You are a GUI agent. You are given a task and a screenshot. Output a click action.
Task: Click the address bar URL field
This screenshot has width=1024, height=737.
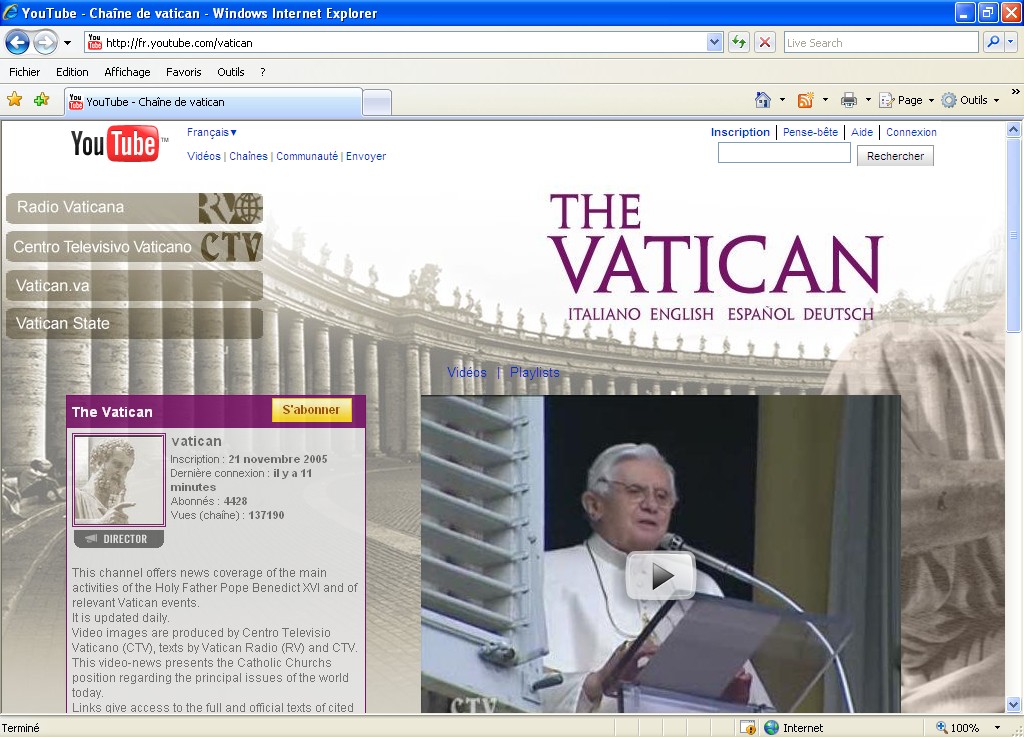(x=394, y=43)
